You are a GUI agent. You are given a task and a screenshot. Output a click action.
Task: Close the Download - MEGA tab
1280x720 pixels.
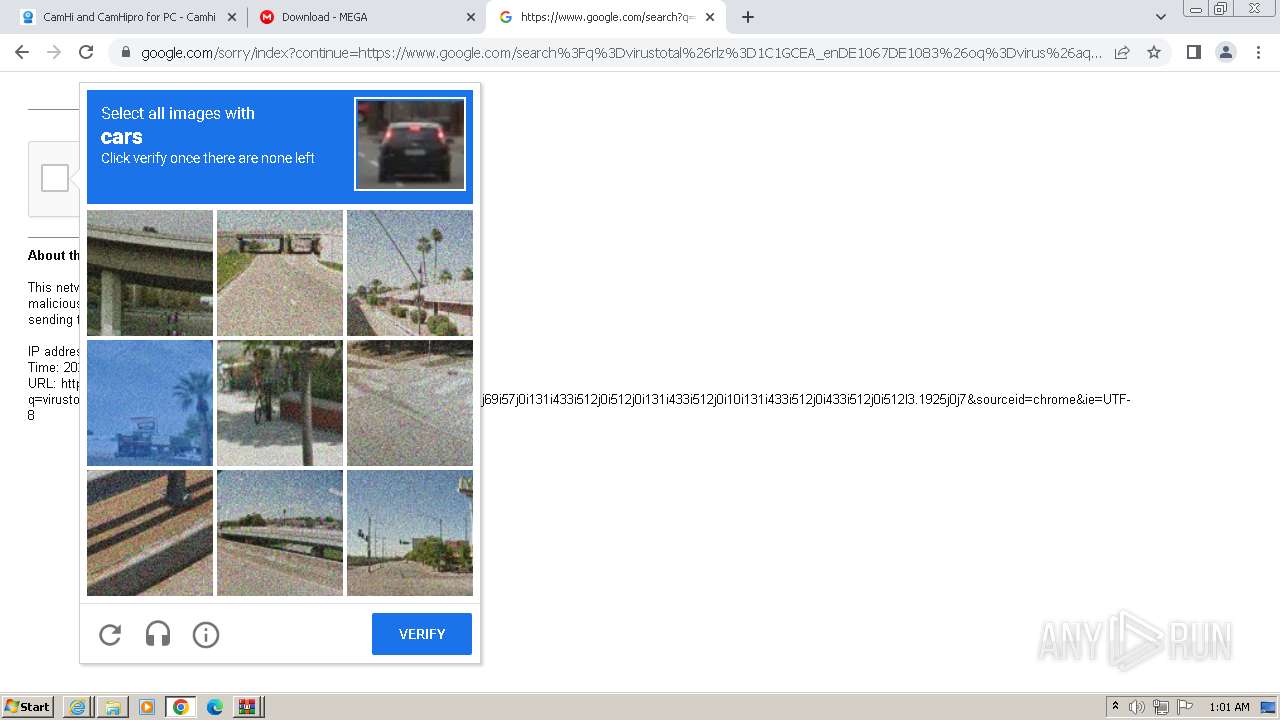[471, 17]
